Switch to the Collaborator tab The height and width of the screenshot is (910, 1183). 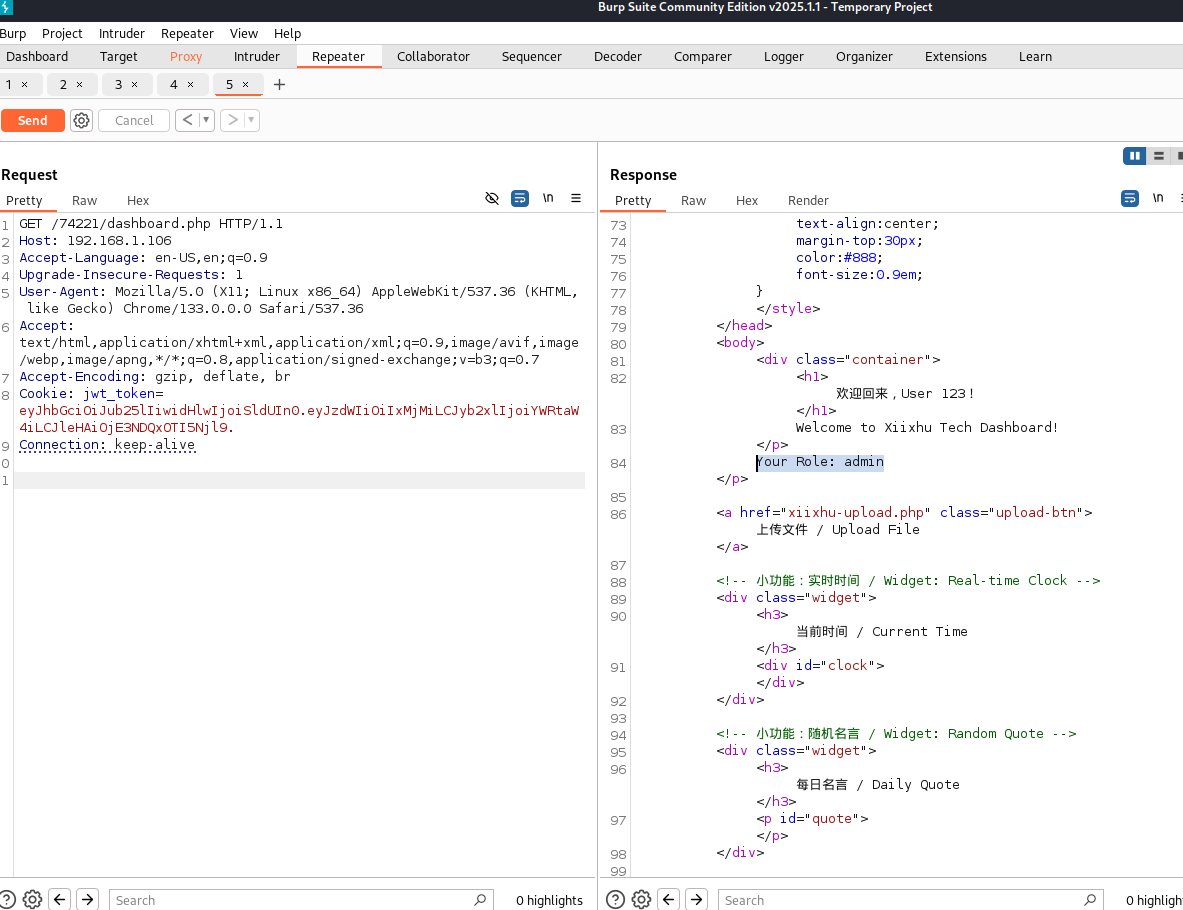point(433,57)
